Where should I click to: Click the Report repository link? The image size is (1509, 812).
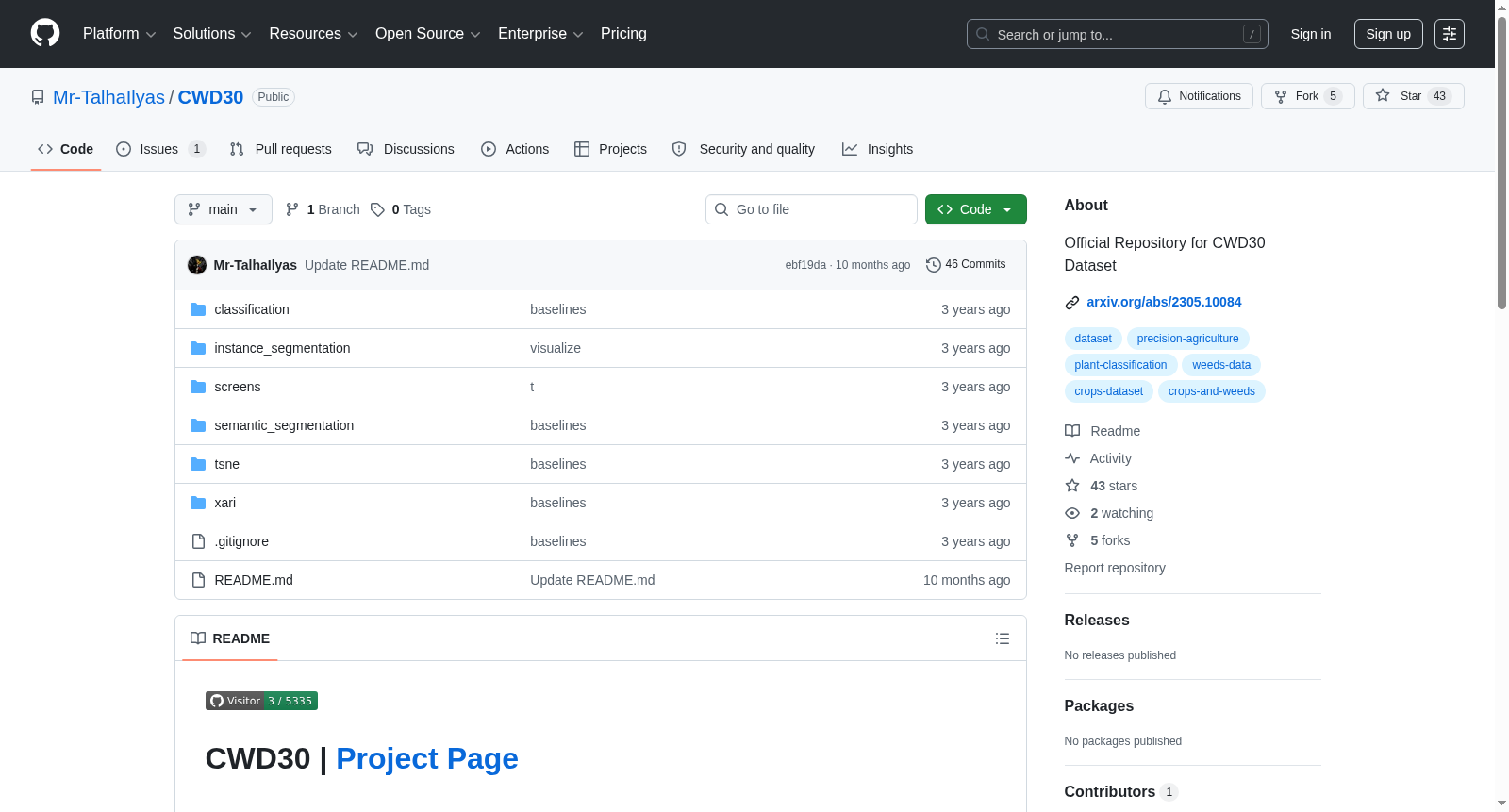(1115, 568)
